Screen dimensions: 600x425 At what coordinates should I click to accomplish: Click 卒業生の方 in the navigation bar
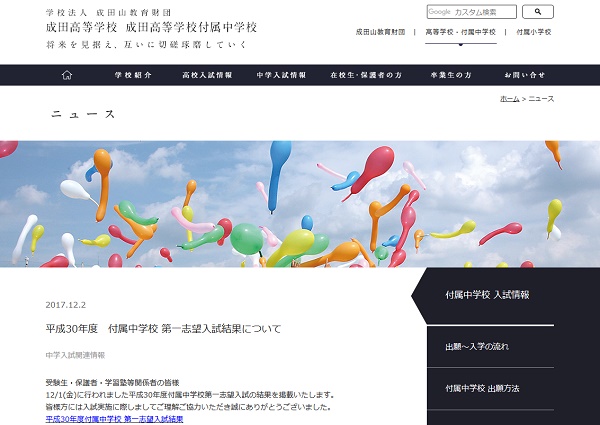pos(451,75)
